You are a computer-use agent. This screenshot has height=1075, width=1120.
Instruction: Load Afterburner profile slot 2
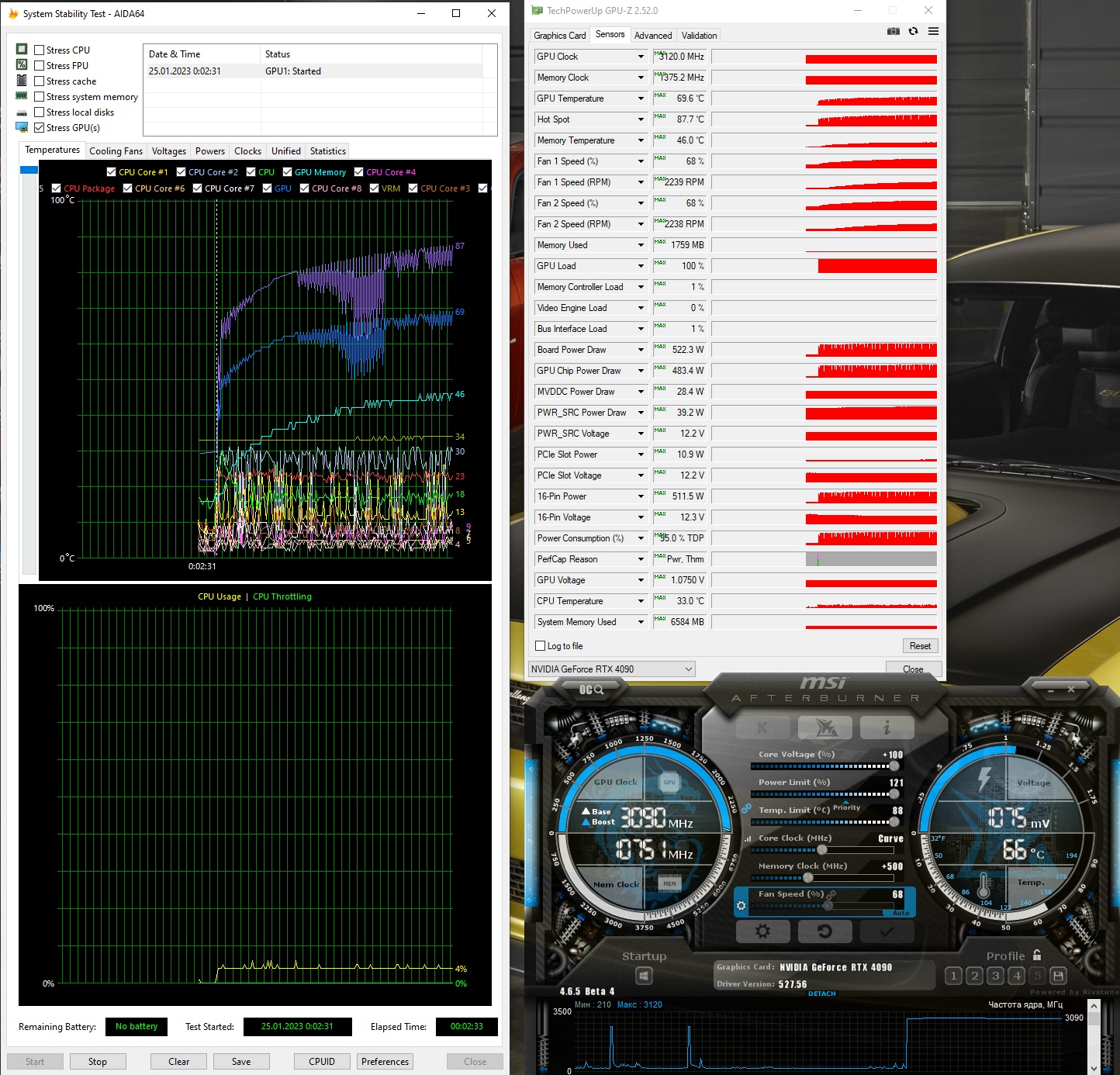coord(974,976)
